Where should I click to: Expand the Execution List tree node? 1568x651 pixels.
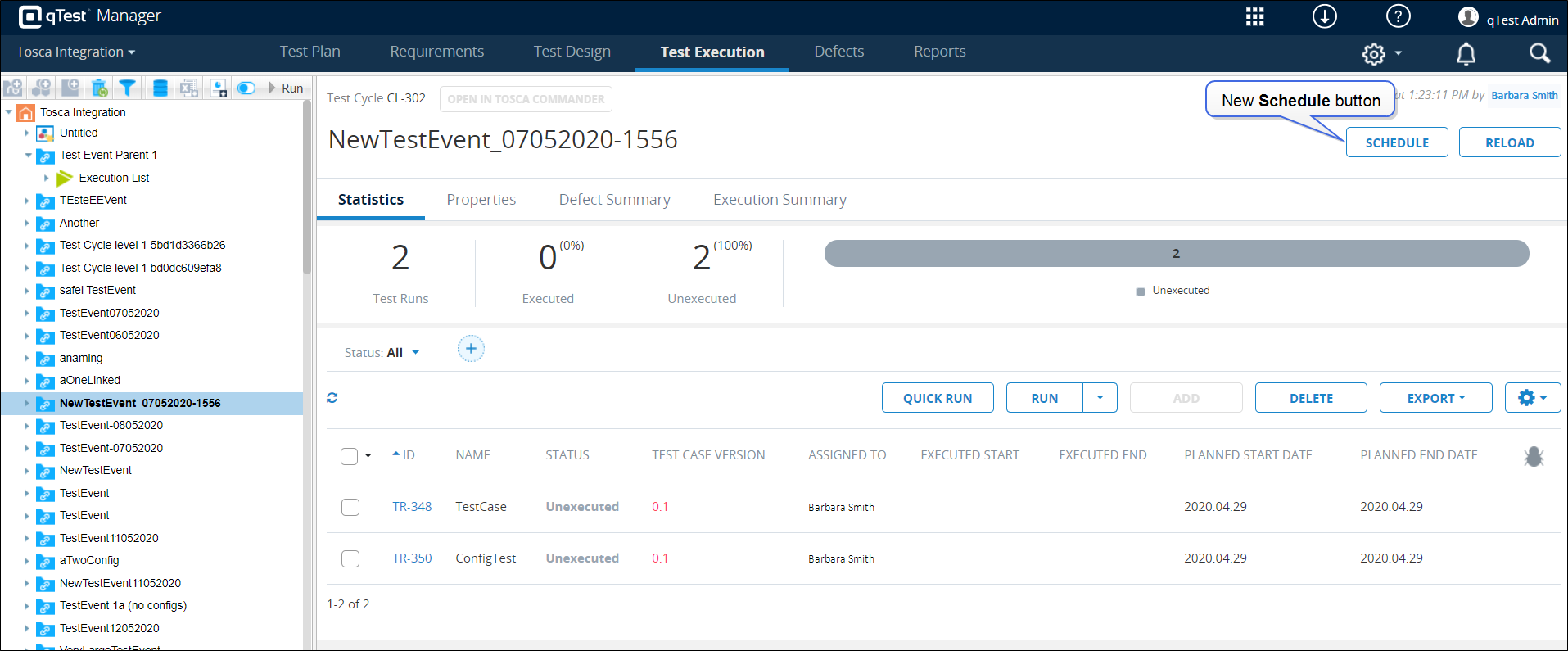pos(47,178)
